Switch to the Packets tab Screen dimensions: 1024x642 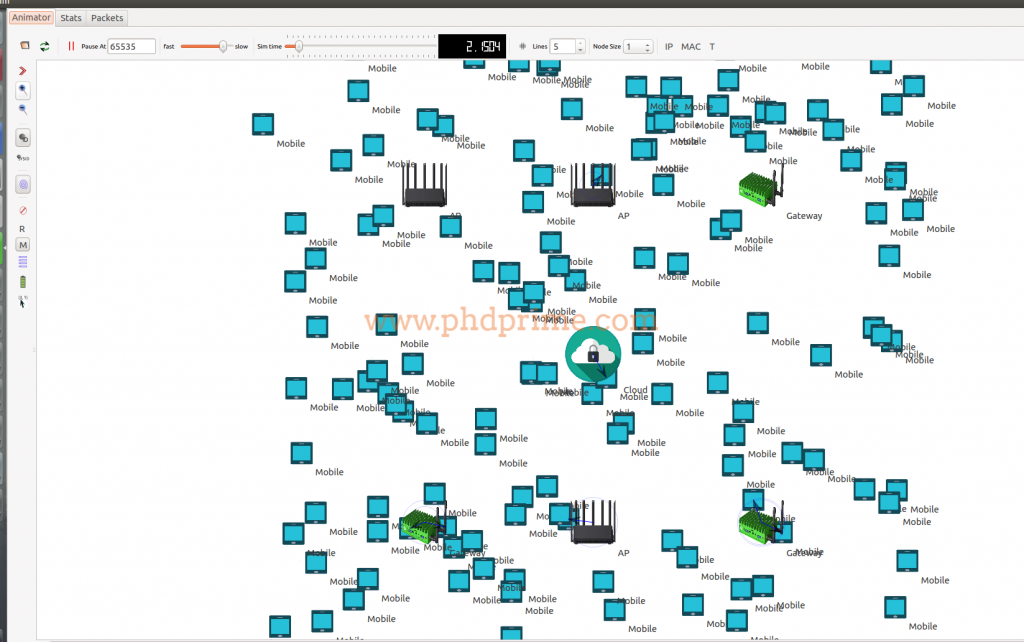tap(106, 17)
